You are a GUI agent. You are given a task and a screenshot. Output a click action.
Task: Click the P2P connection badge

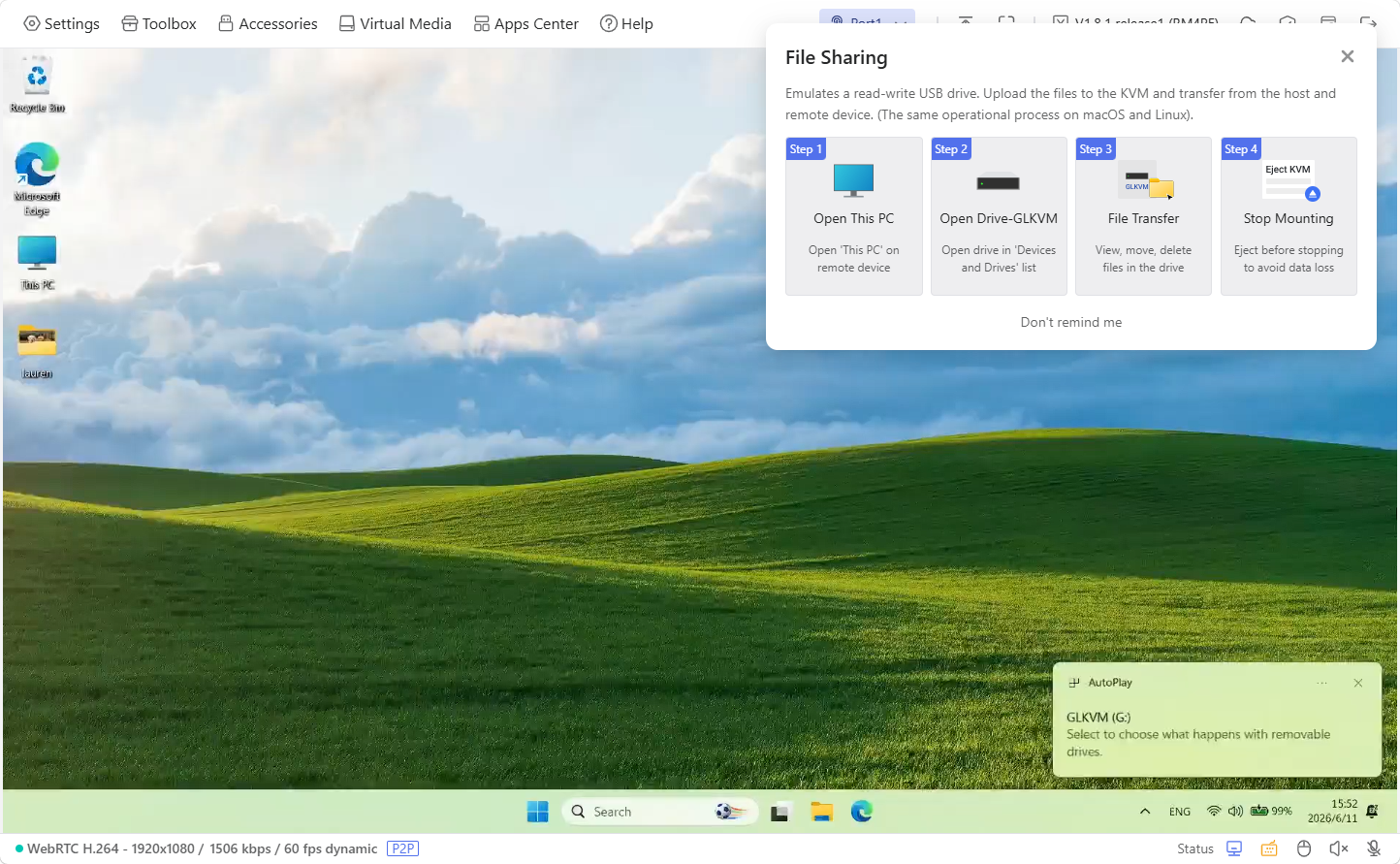coord(402,848)
